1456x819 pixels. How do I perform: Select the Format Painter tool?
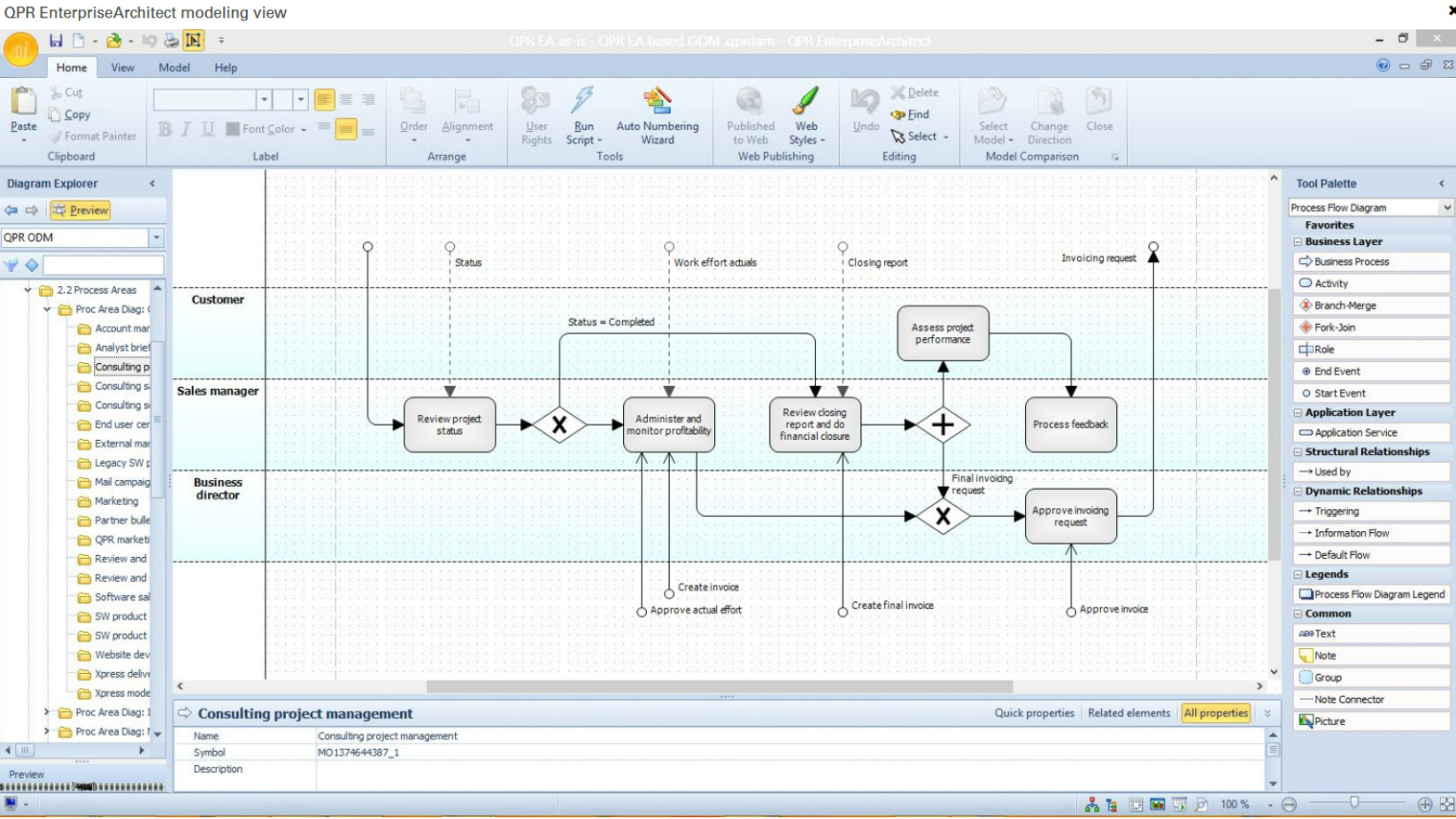point(93,136)
